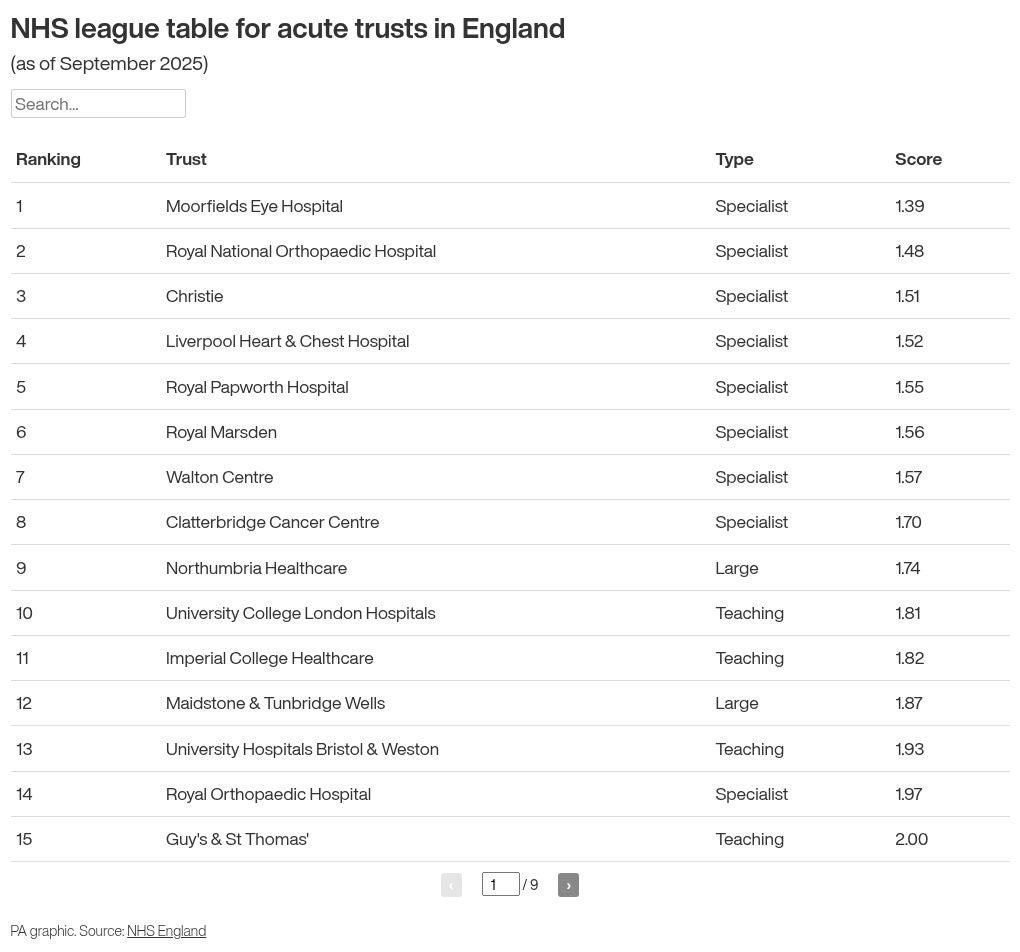
Task: Click the Clatterbridge Cancer Centre entry
Action: point(273,522)
